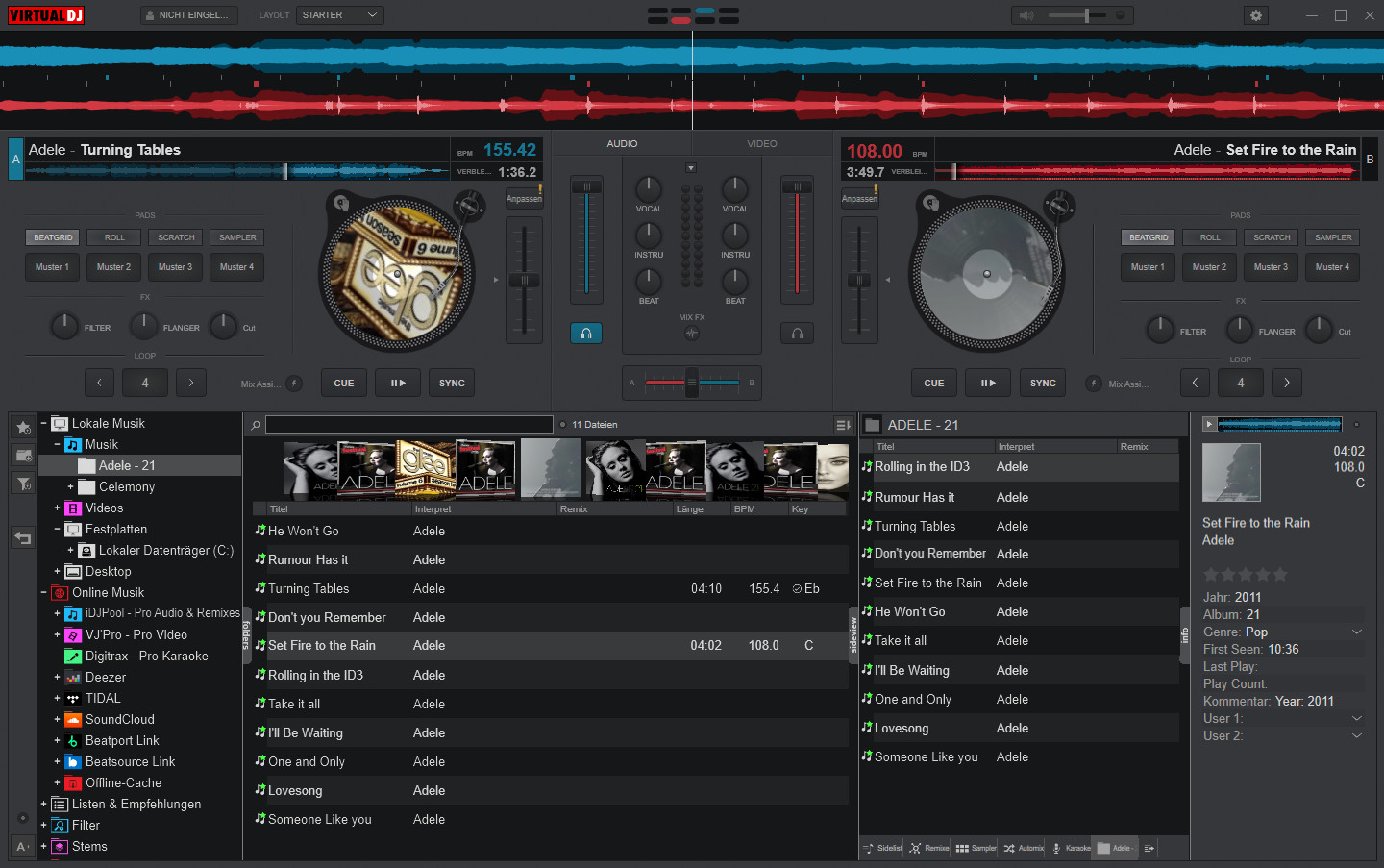Click the font size A icon in sidebar
The image size is (1384, 868).
(23, 847)
